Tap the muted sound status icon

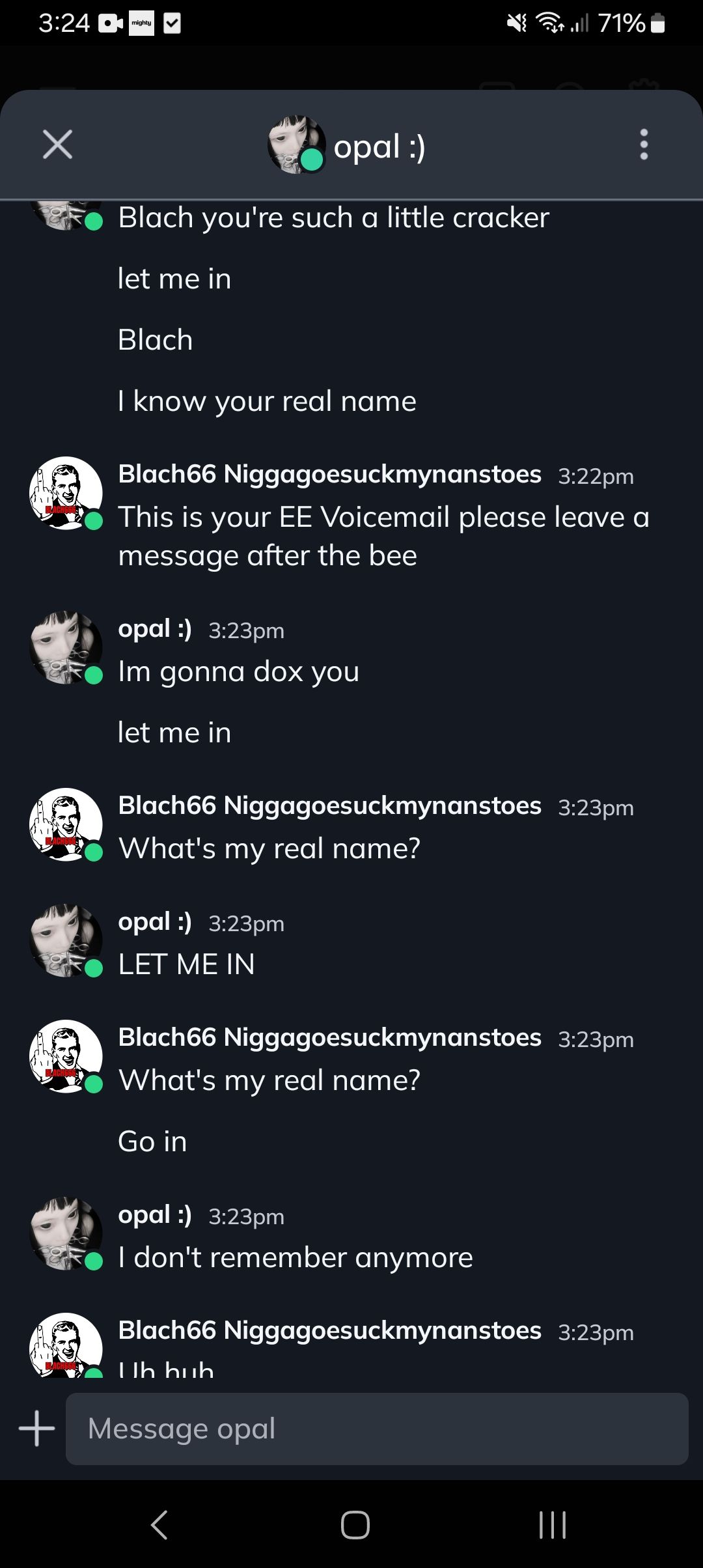[517, 23]
